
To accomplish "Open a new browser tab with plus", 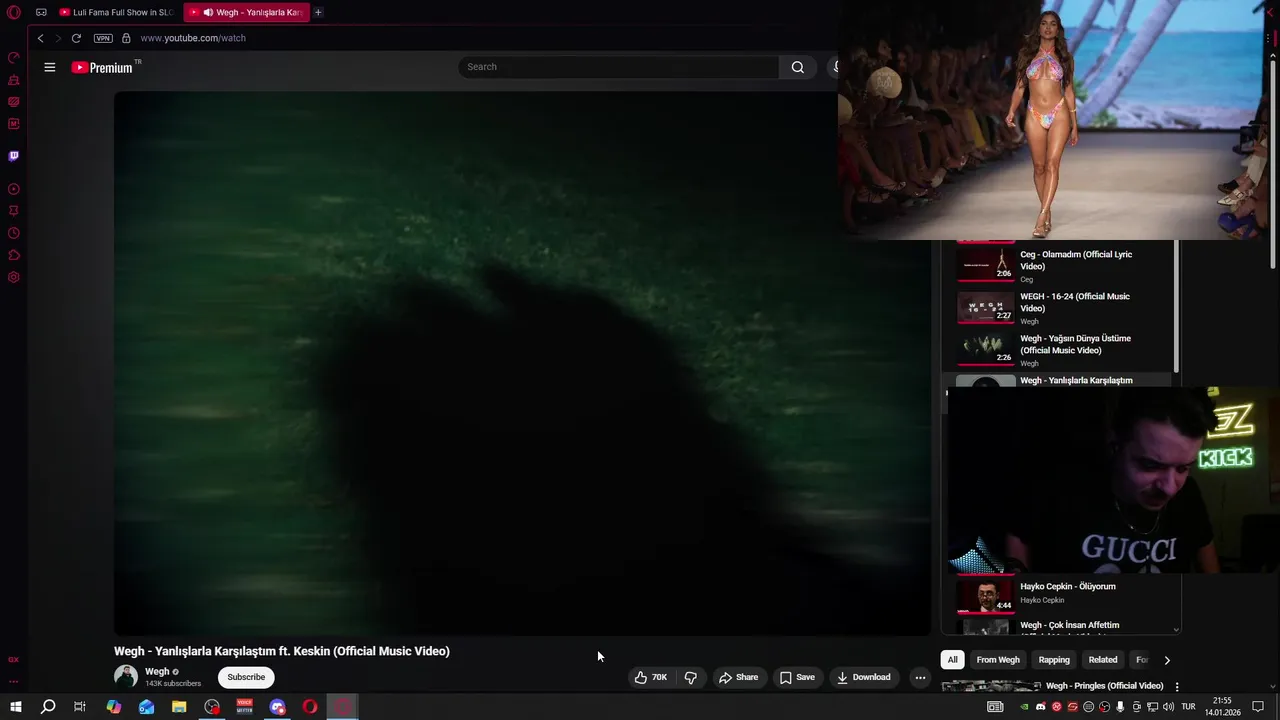I will 318,13.
